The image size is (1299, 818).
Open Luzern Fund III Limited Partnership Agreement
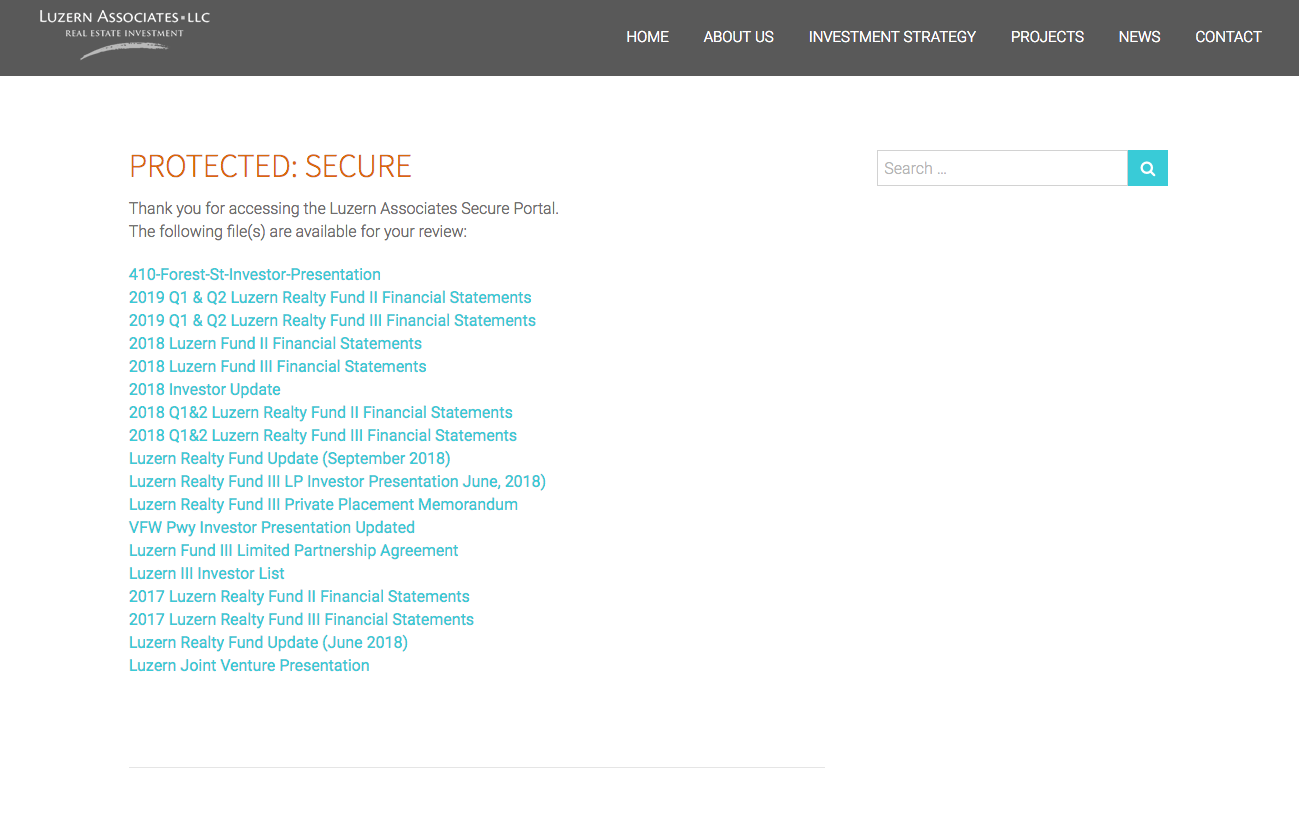coord(294,550)
